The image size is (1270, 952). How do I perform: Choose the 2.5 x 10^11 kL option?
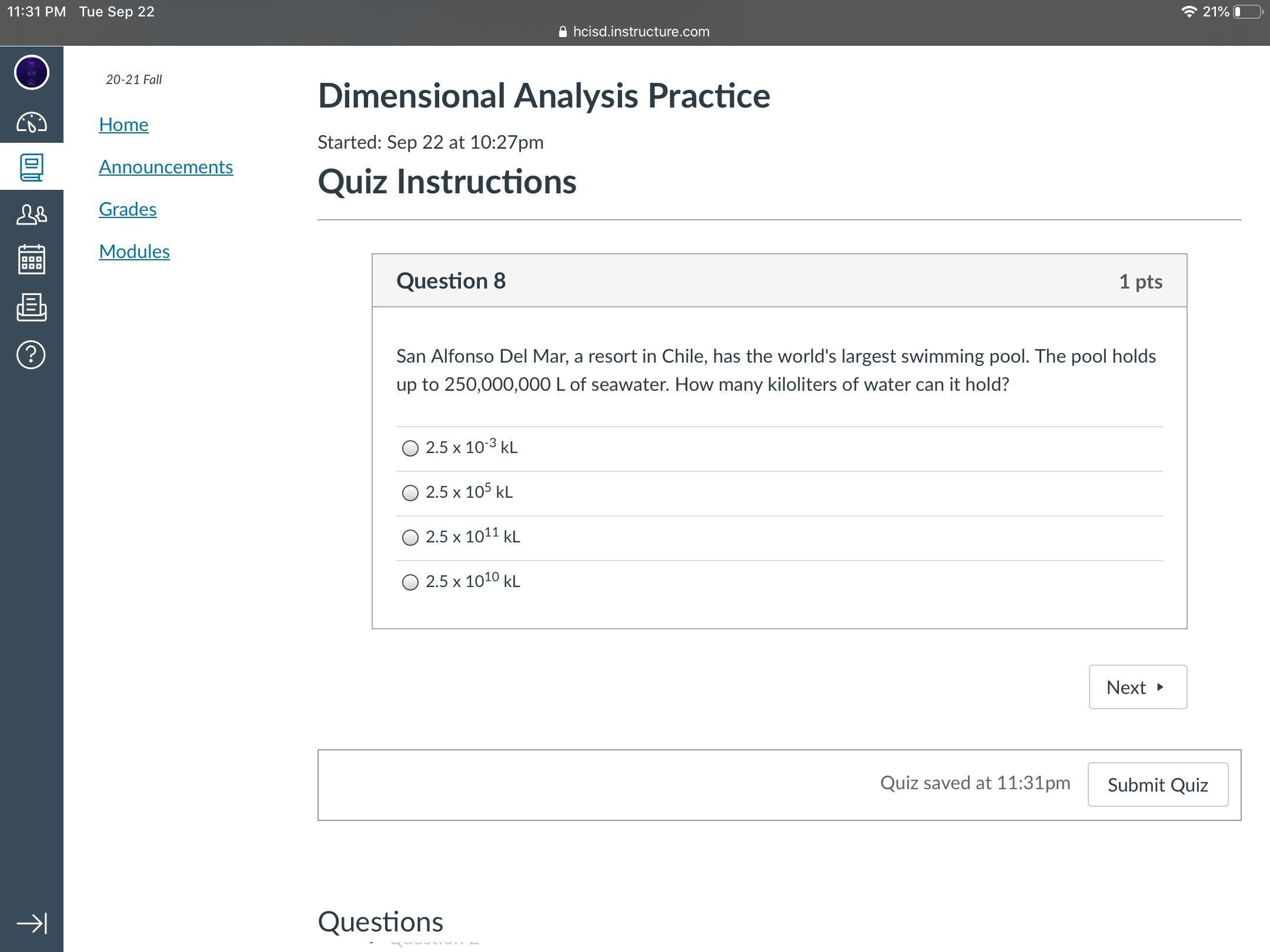[410, 538]
